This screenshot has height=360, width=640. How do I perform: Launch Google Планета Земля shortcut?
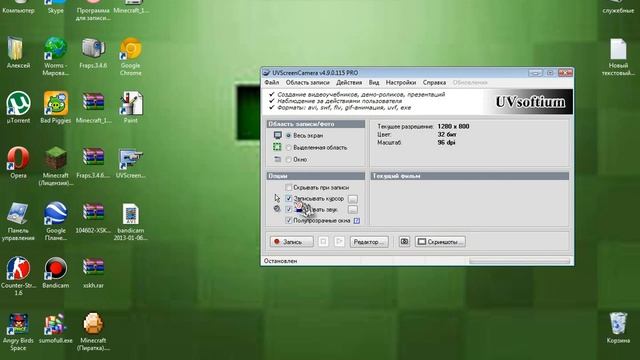(x=56, y=213)
